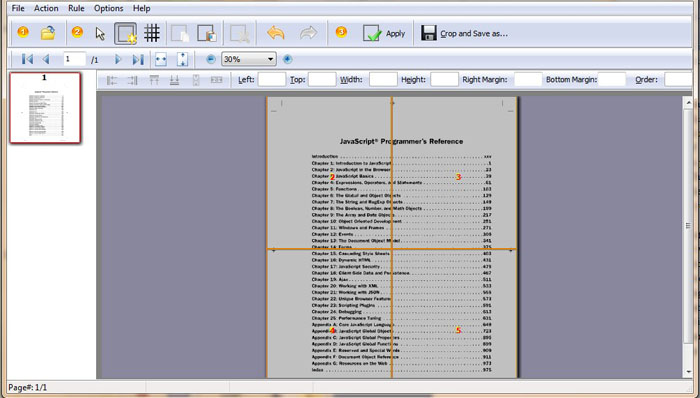Go to the last page
The image size is (700, 398).
point(138,59)
